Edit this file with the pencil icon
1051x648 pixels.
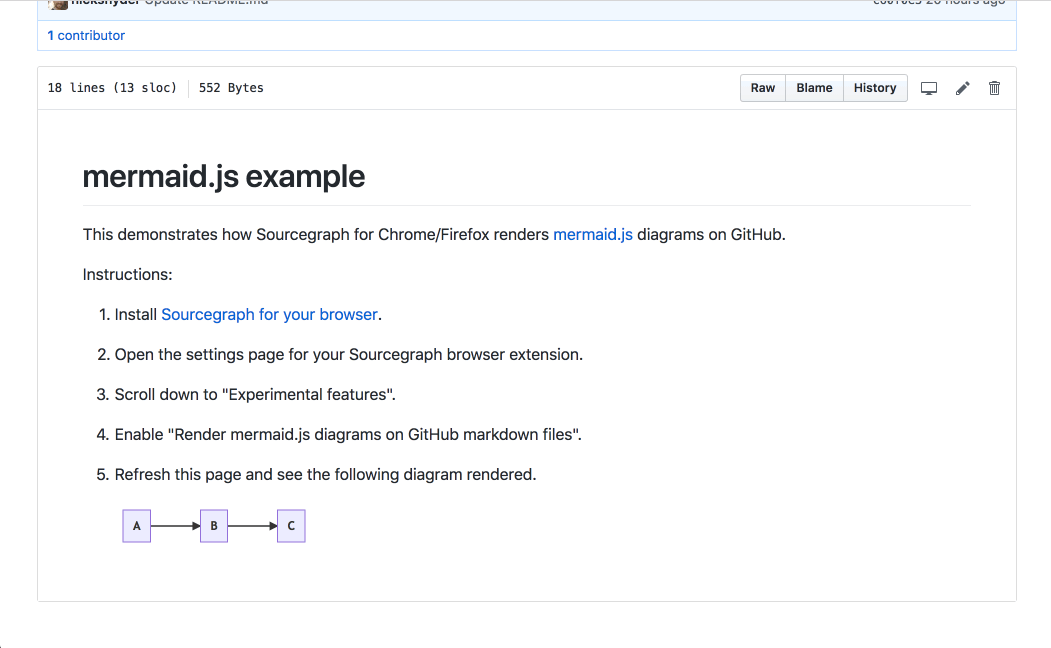click(x=963, y=88)
